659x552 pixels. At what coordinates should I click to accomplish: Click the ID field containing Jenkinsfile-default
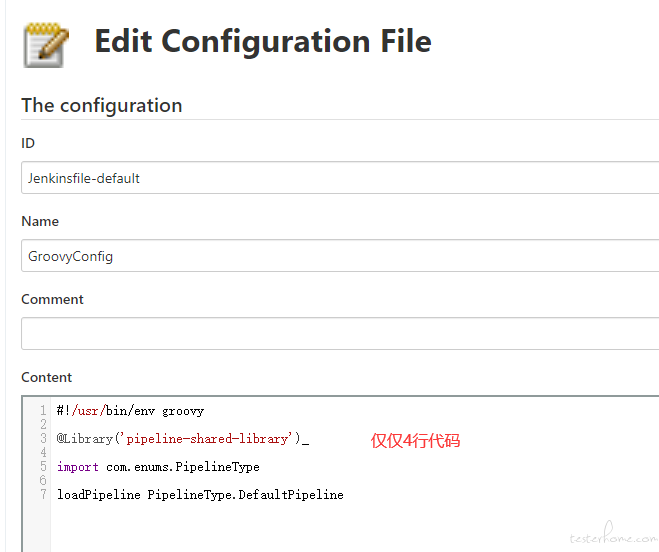340,178
